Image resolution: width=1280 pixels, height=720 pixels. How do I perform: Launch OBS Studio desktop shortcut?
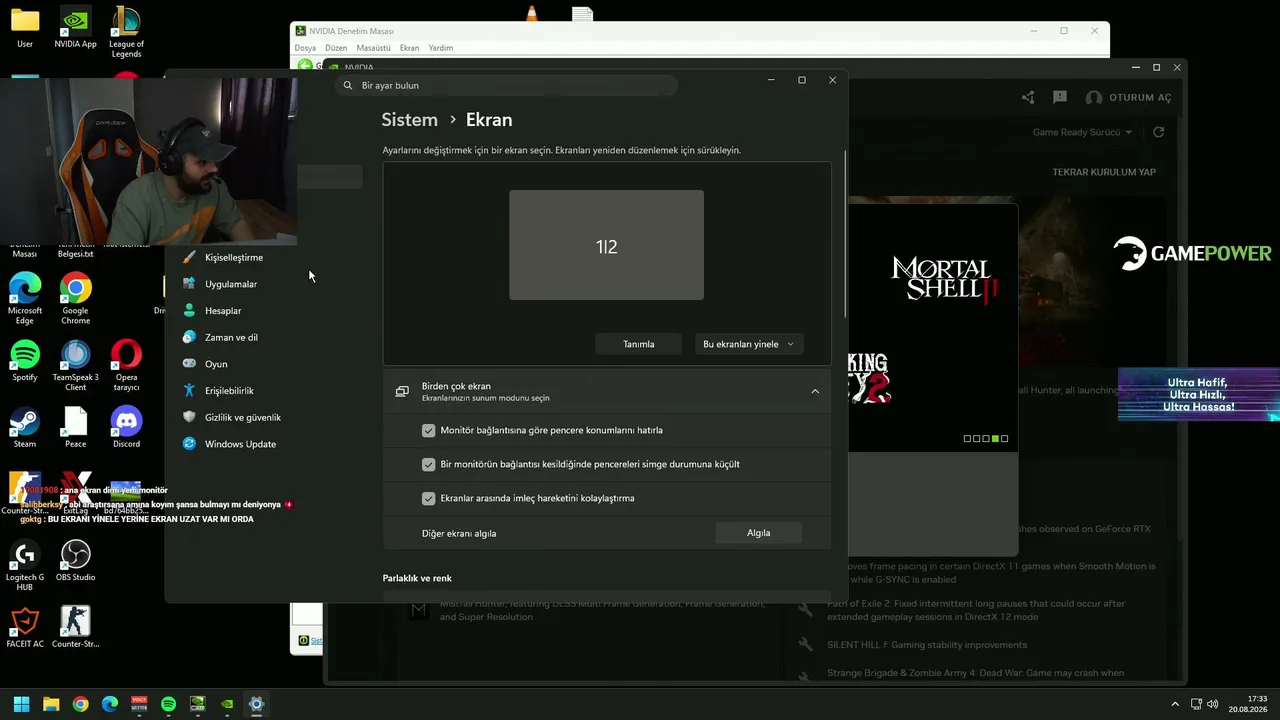pos(75,560)
